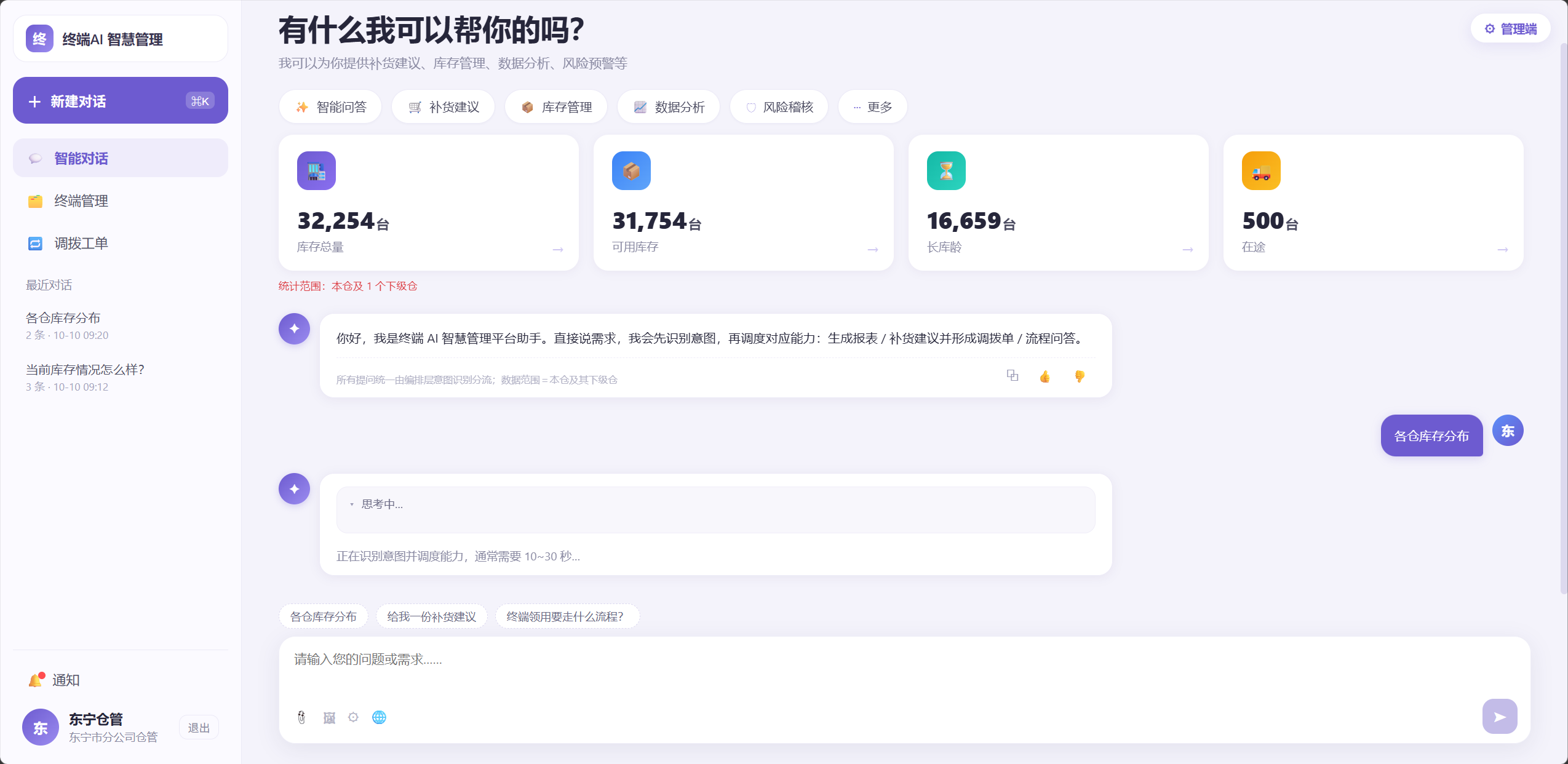This screenshot has height=764, width=1568.
Task: Click the 退出 logout button
Action: point(199,728)
